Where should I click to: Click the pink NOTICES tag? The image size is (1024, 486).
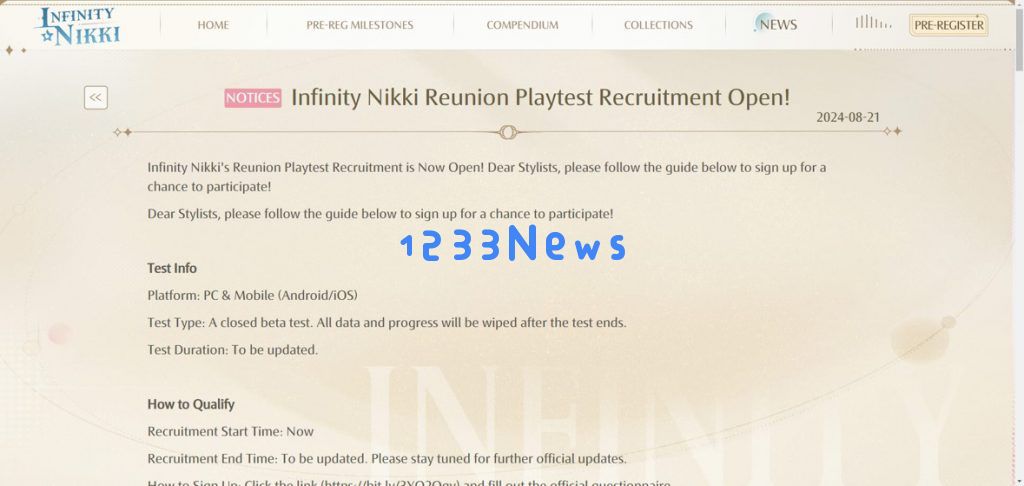click(x=253, y=98)
